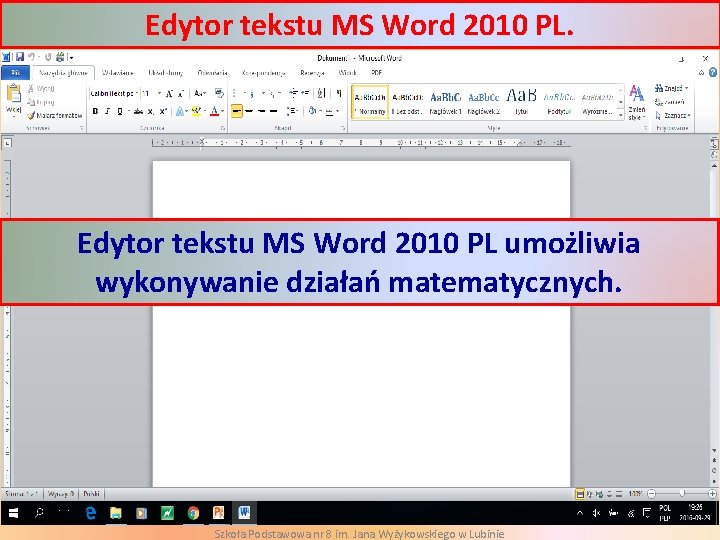Screen dimensions: 720x540
Task: Open the Plik tab
Action: [x=16, y=73]
